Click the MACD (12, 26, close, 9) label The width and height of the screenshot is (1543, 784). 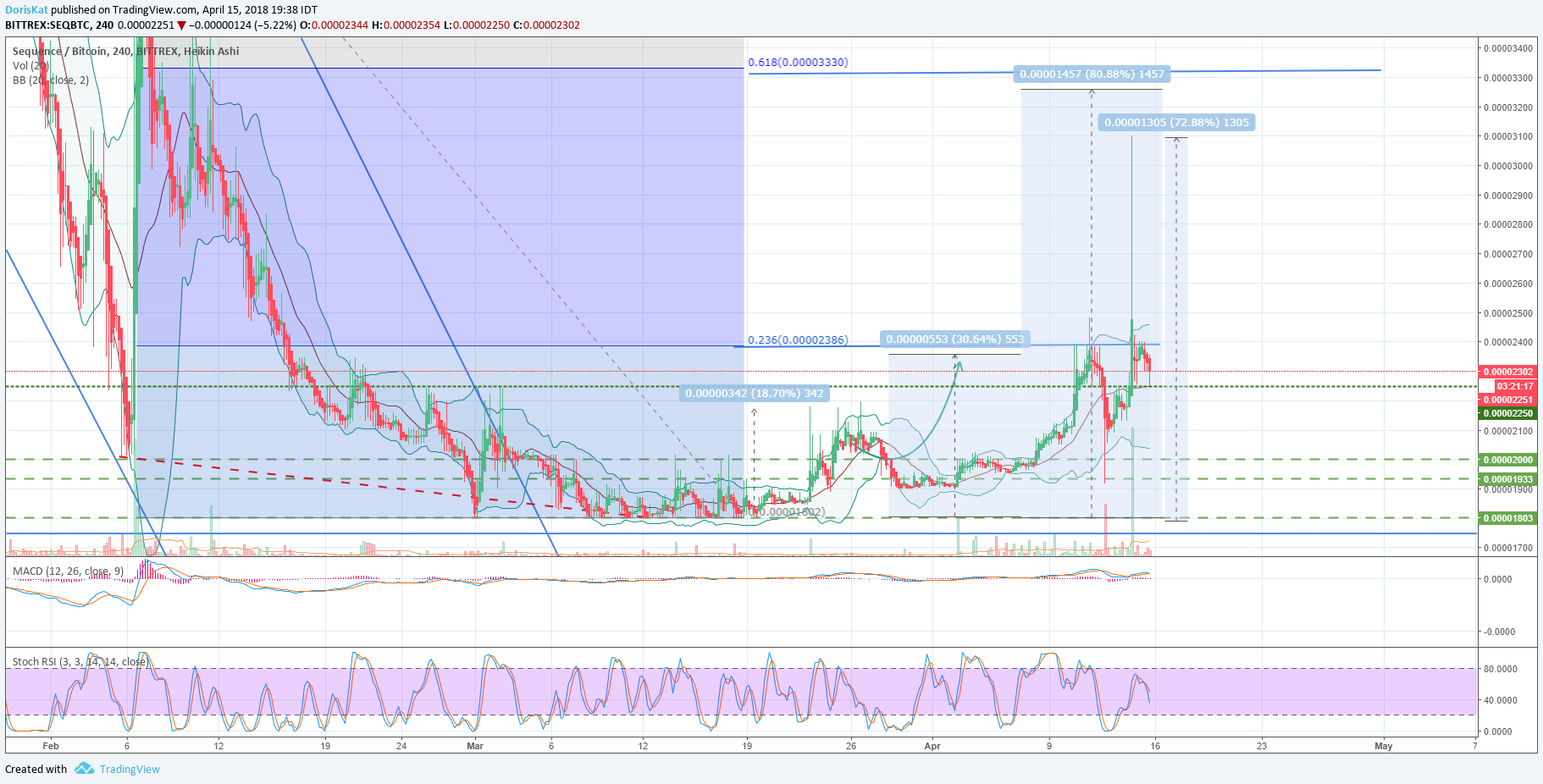tap(68, 571)
